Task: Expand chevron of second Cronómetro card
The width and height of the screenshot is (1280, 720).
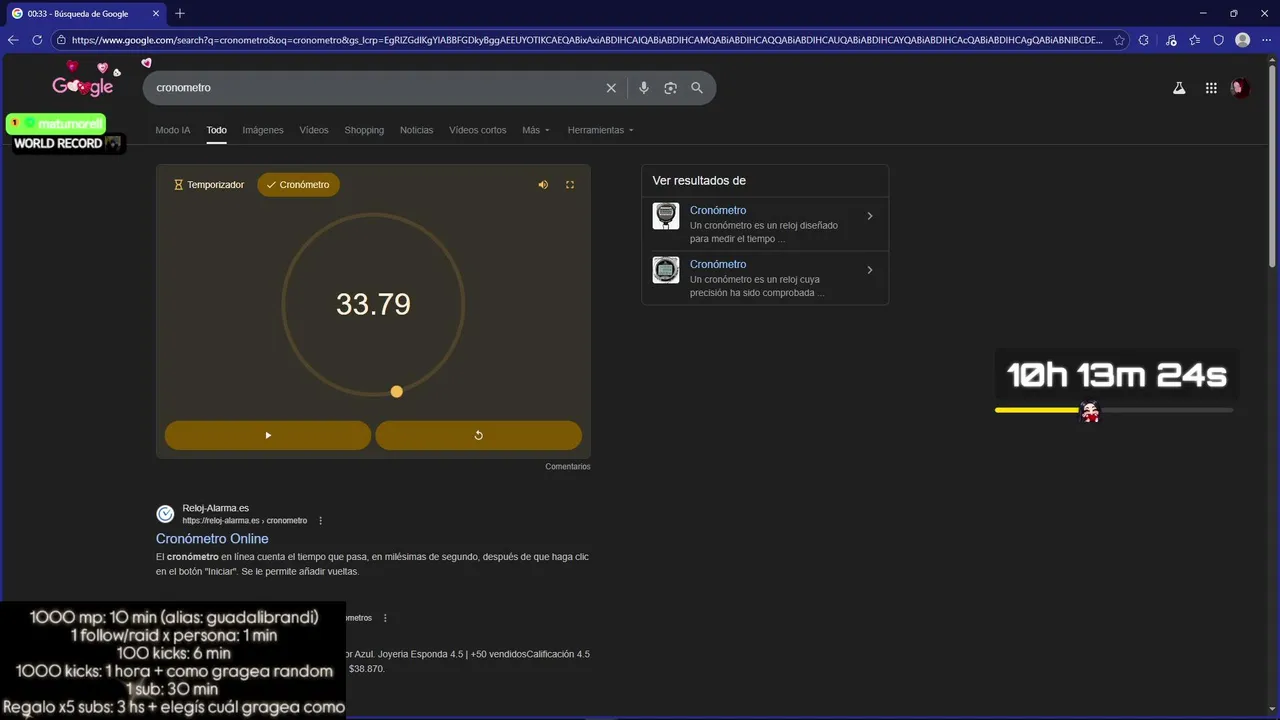Action: coord(870,270)
